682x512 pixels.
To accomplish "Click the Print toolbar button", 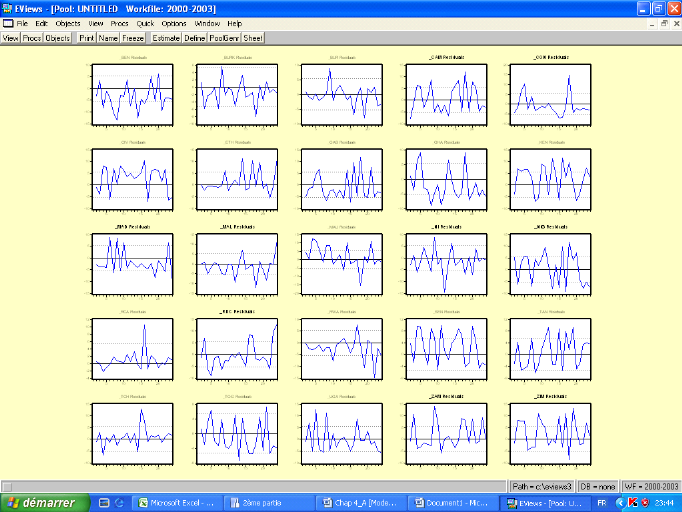I will tap(87, 38).
